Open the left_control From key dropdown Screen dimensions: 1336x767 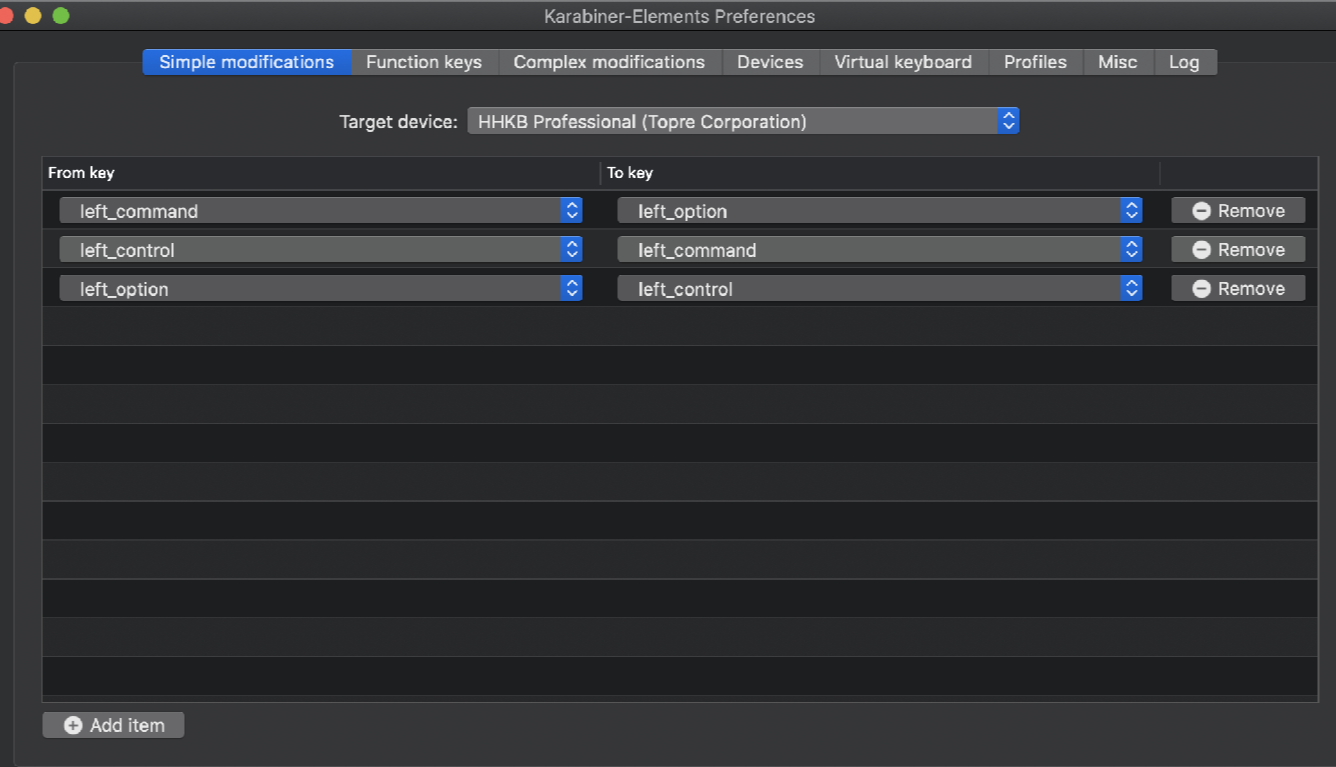(321, 249)
